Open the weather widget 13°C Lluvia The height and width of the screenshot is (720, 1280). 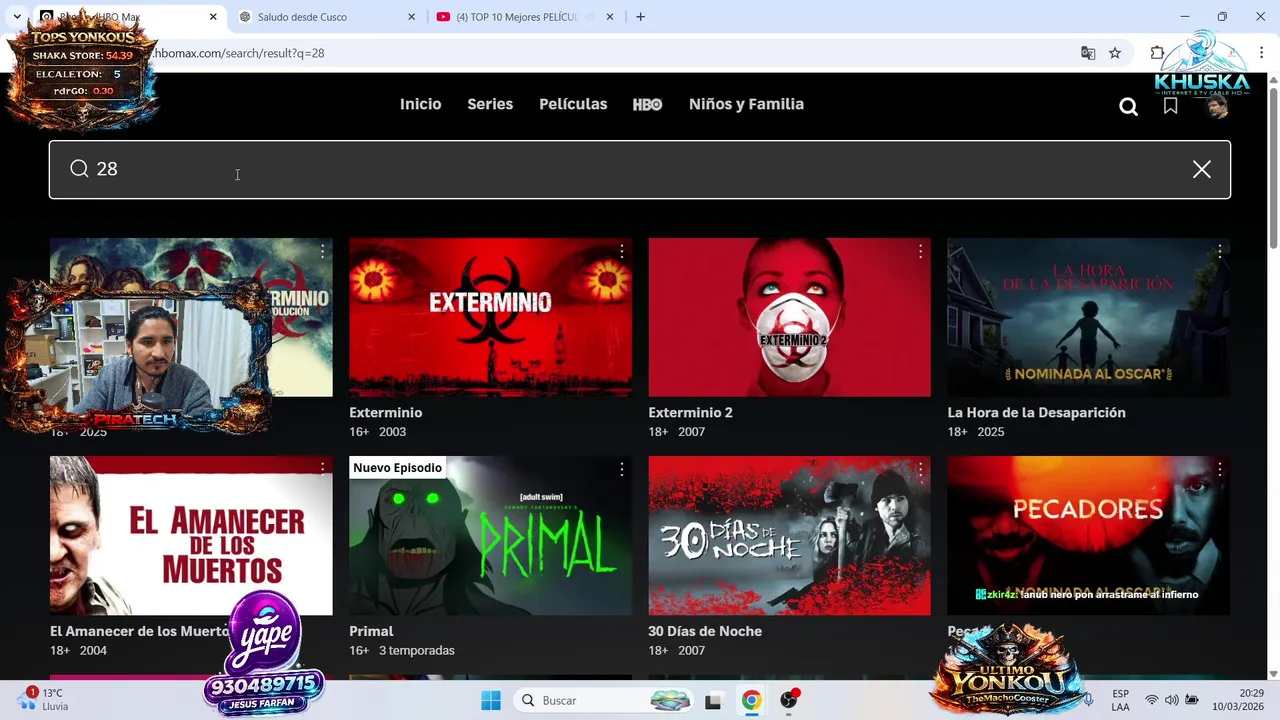tap(45, 700)
